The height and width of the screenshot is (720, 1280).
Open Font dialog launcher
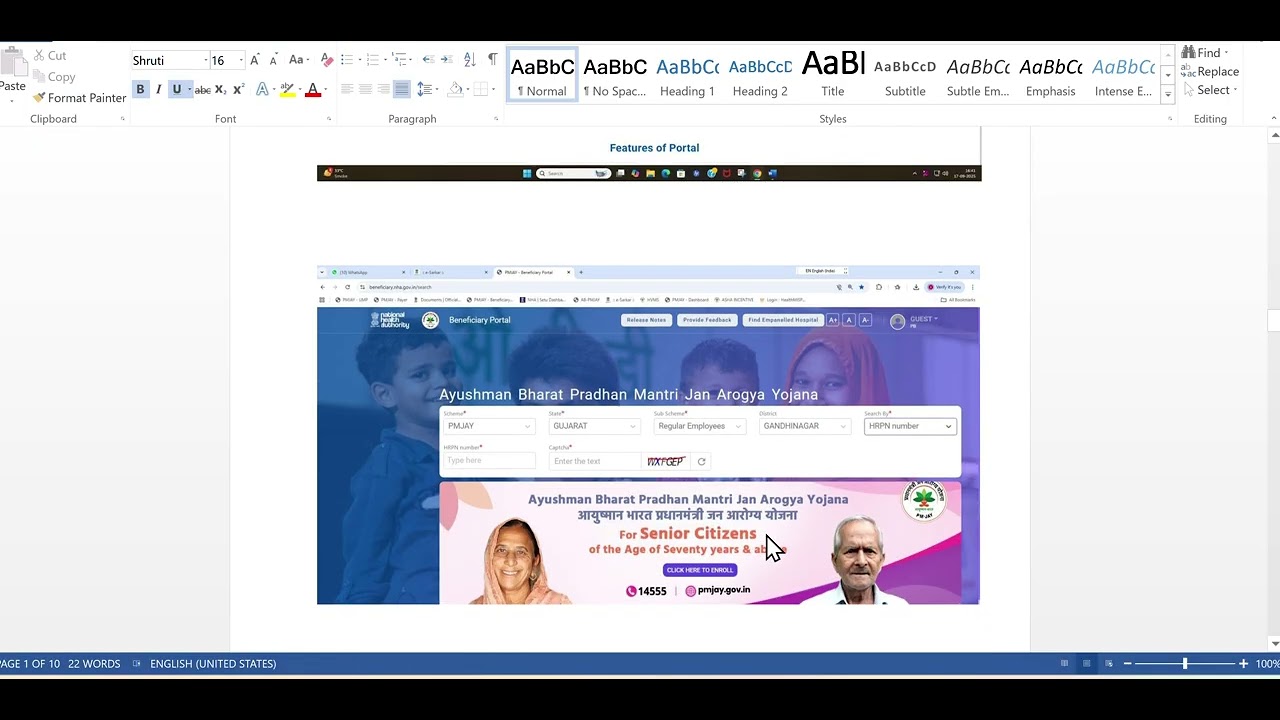[x=329, y=119]
